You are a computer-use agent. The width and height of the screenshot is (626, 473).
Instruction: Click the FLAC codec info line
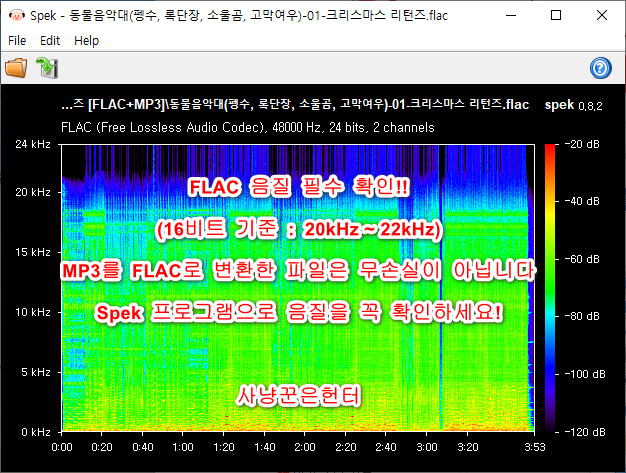248,127
